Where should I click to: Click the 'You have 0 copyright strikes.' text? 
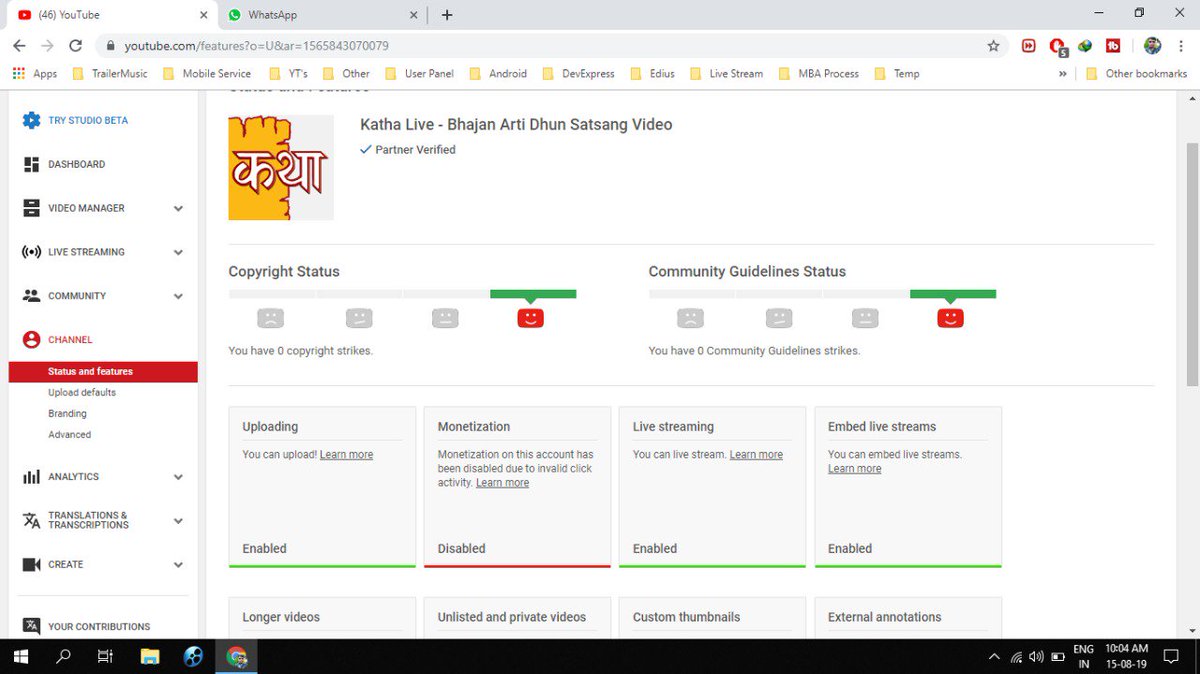301,351
